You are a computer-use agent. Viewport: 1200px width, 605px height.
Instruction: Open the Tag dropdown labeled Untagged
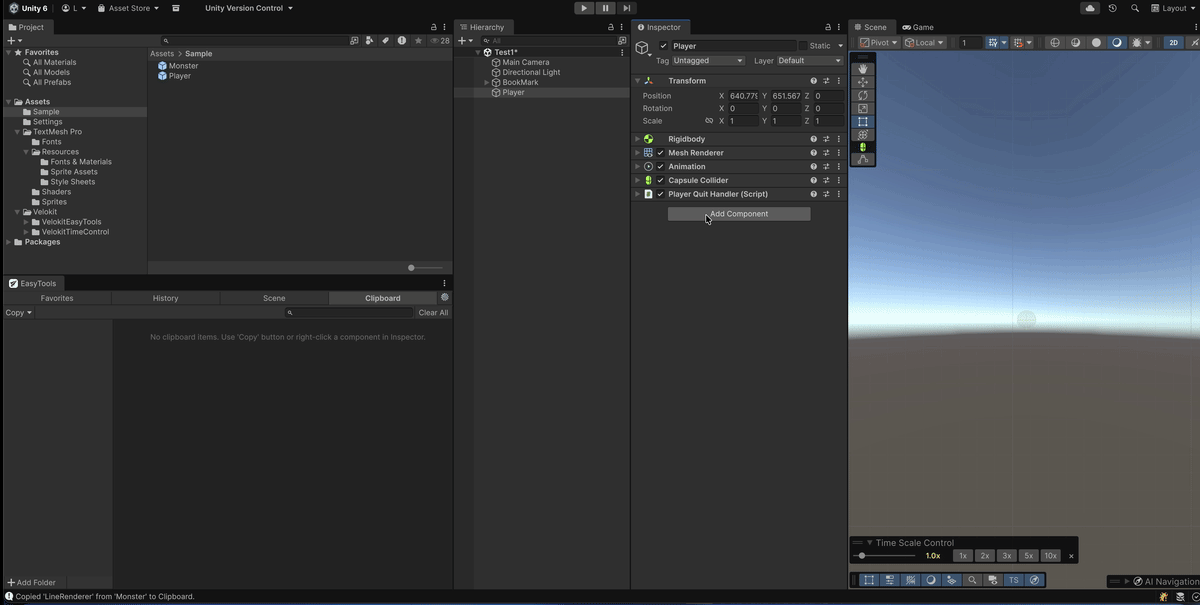708,61
